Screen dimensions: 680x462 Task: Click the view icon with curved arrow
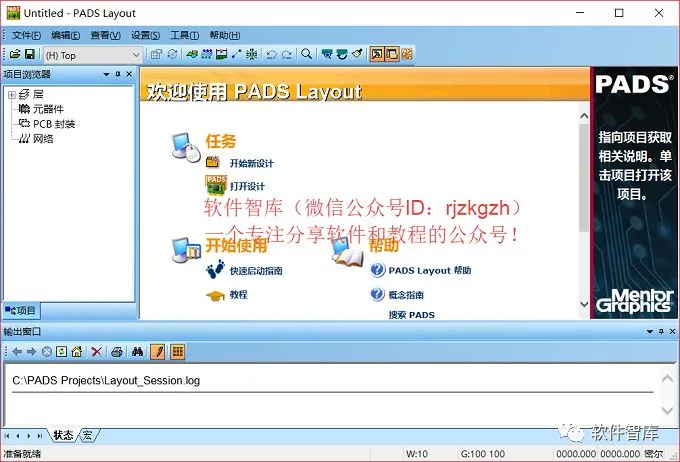tap(342, 54)
